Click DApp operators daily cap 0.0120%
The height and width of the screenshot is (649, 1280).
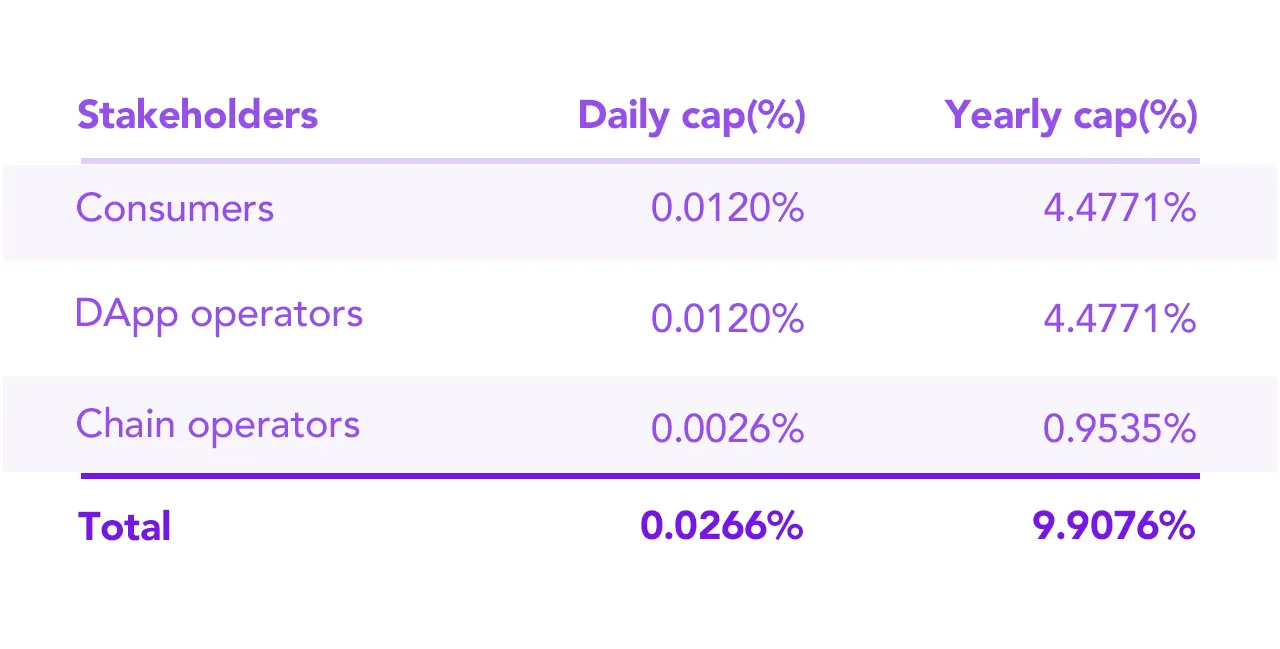tap(728, 319)
